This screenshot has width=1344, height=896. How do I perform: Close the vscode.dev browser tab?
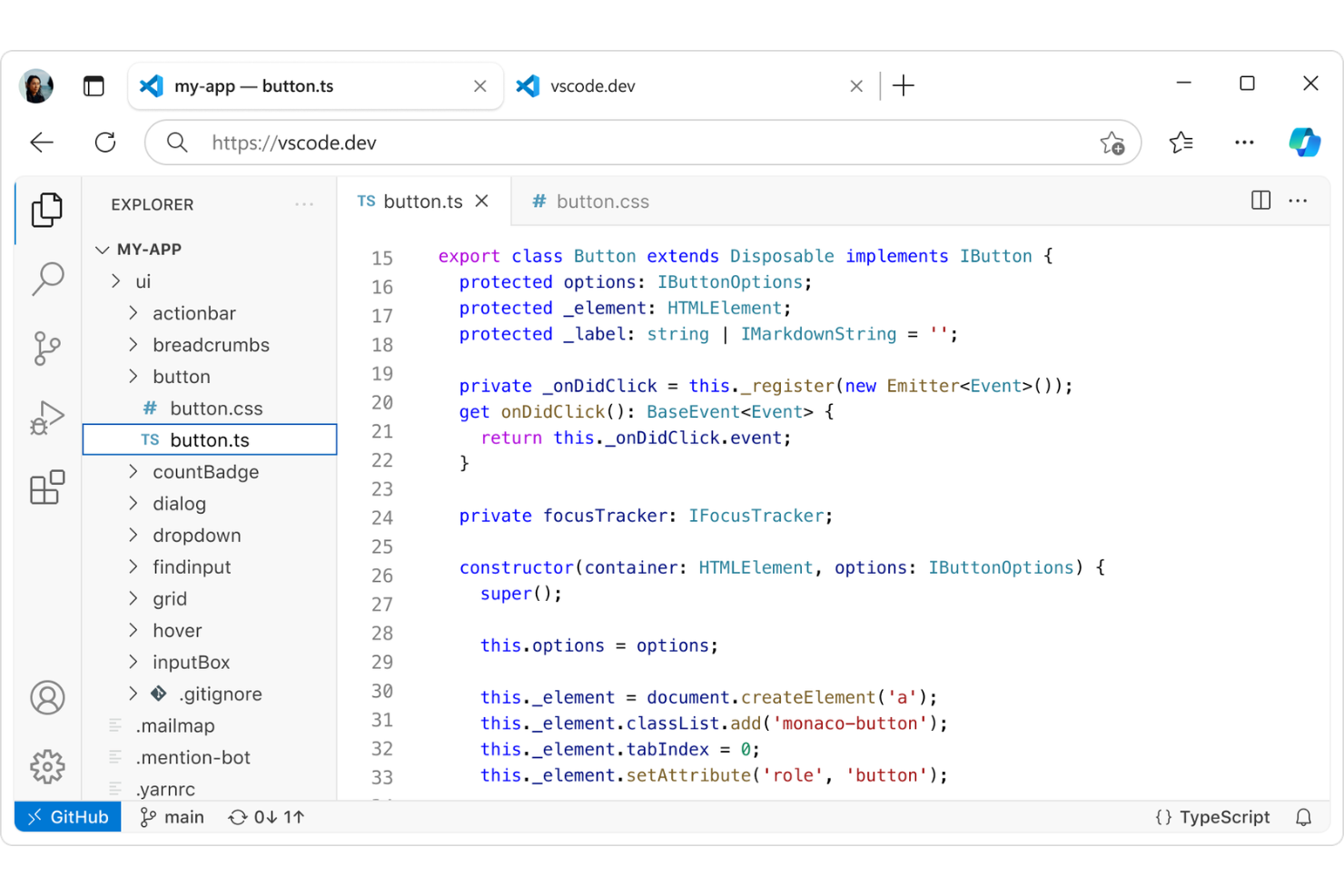(x=856, y=86)
